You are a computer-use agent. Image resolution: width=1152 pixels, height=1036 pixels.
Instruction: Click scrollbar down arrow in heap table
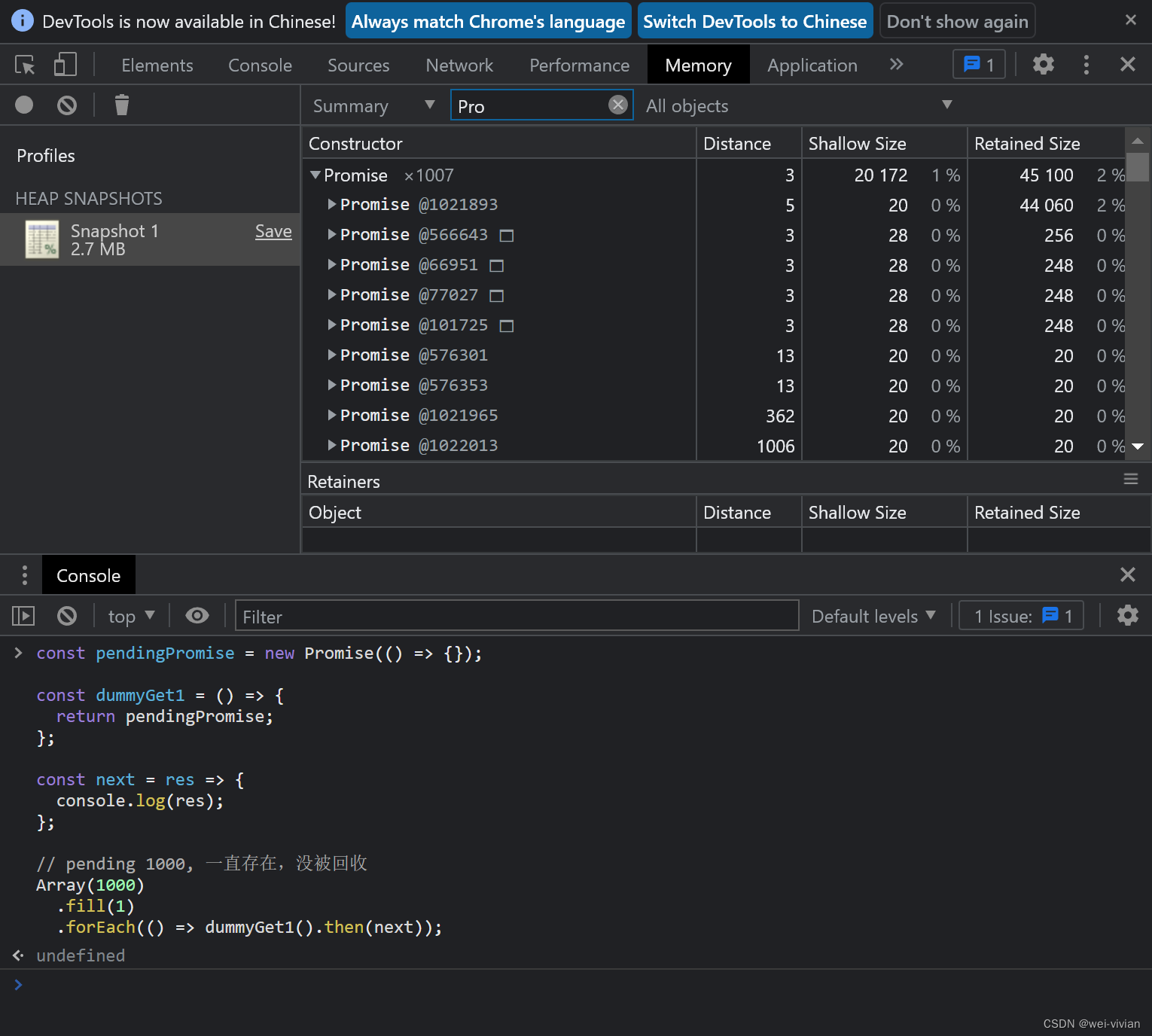pos(1138,446)
